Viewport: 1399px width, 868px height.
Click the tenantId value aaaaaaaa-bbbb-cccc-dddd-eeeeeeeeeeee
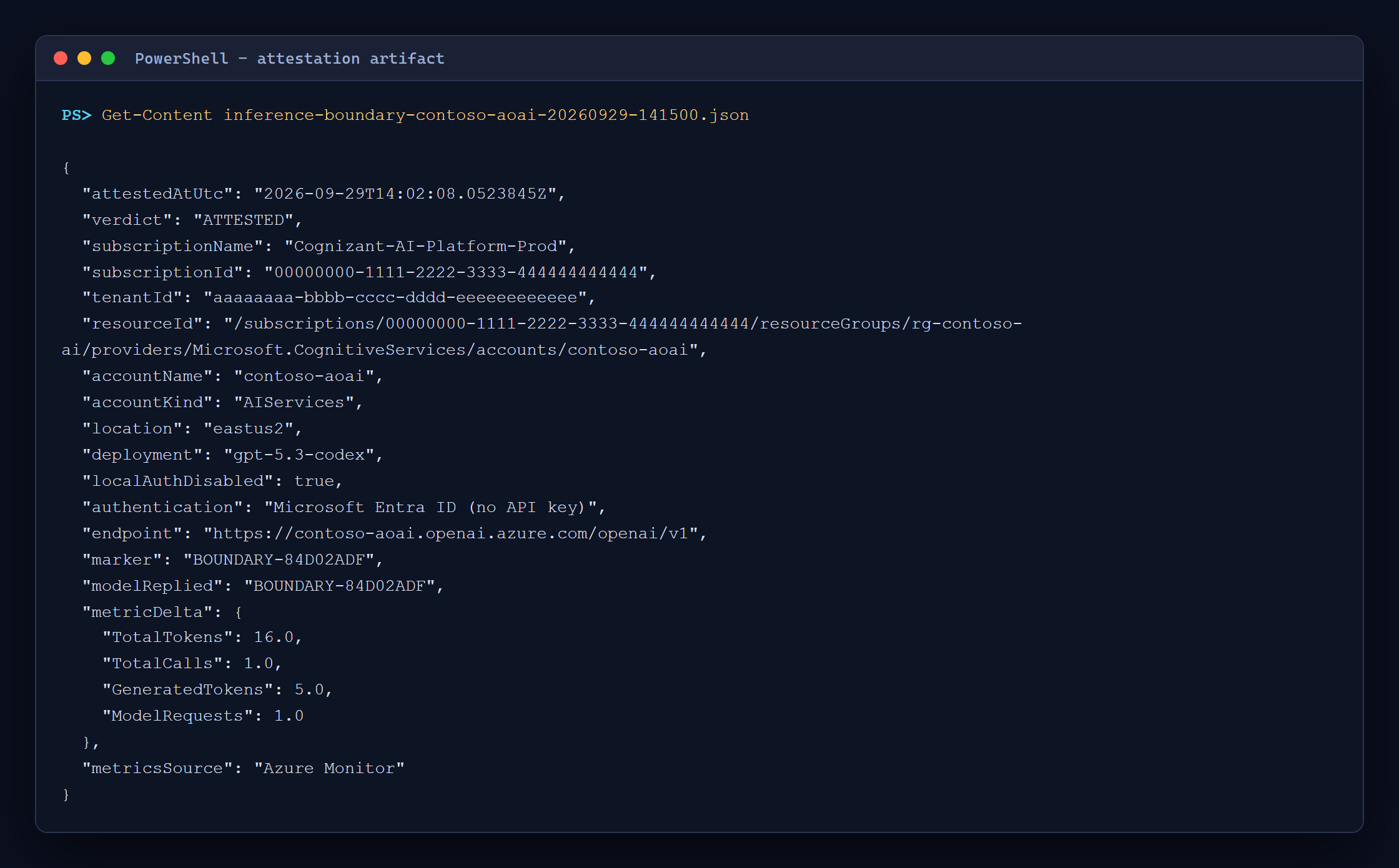coord(395,297)
